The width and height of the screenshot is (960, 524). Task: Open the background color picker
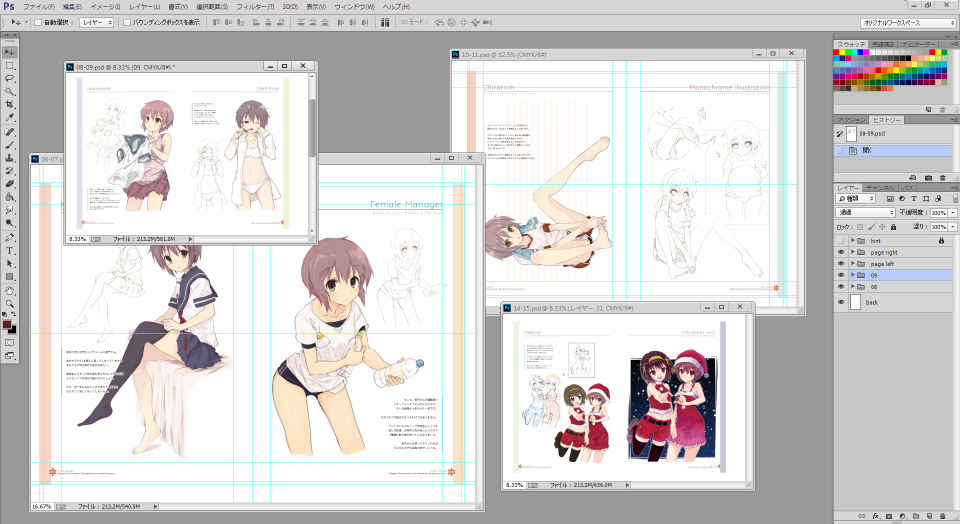[13, 330]
